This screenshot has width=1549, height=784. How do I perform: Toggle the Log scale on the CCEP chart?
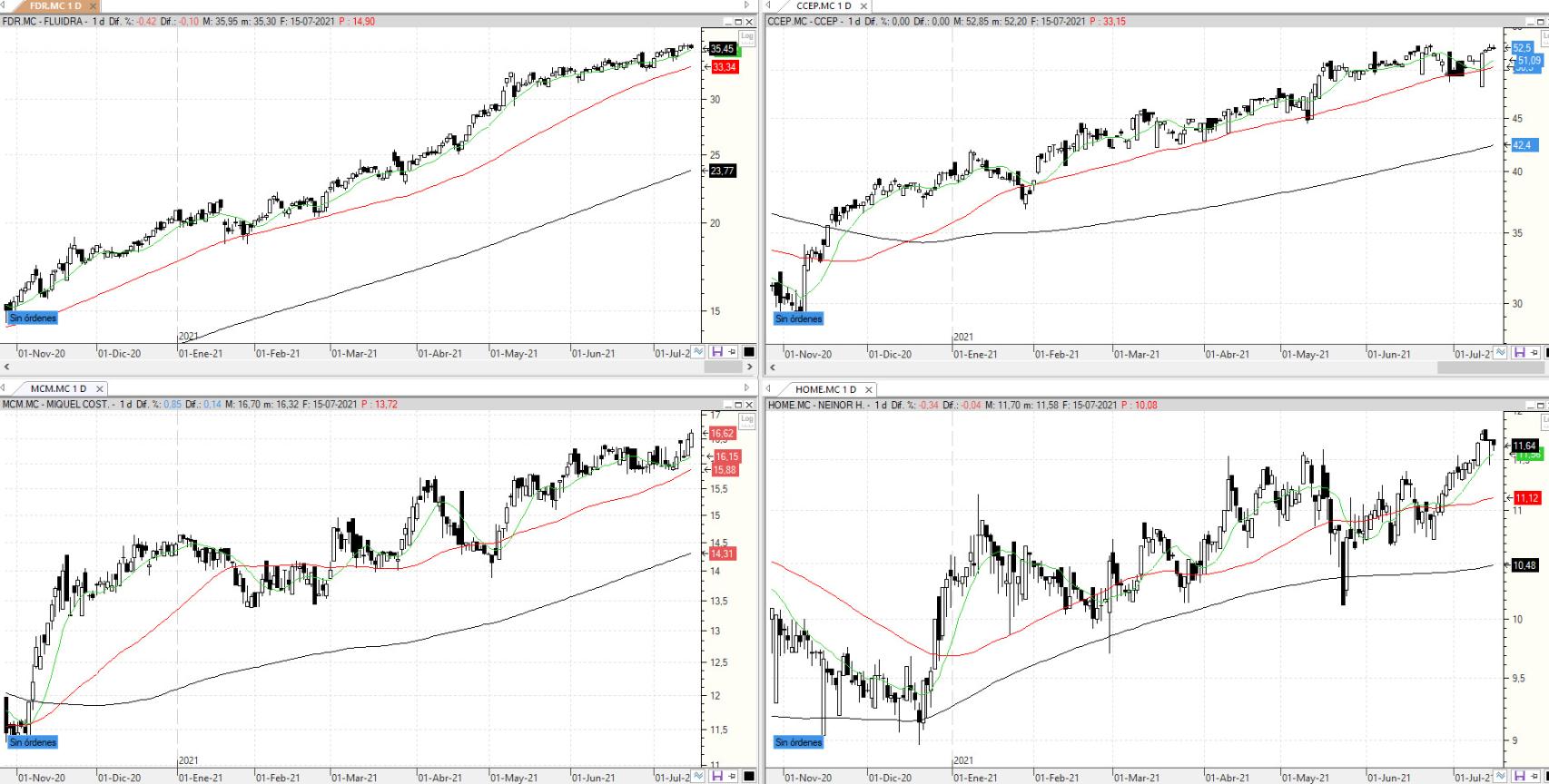[1545, 37]
